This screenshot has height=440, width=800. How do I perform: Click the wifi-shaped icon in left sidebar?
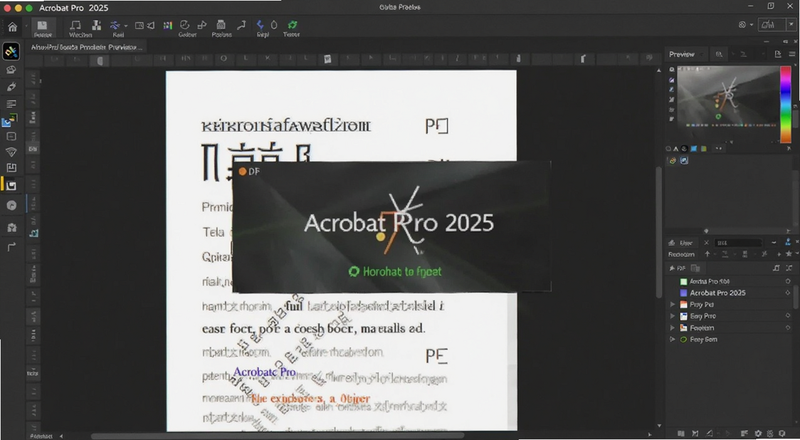coord(11,152)
